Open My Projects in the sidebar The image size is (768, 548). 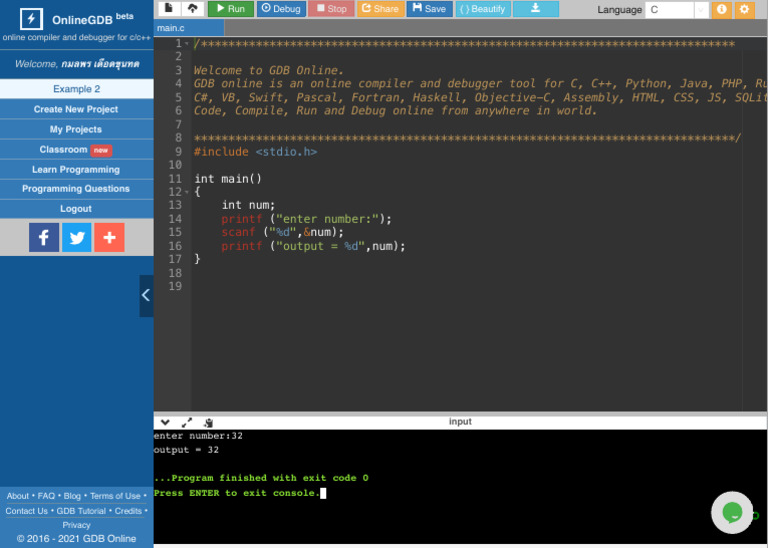(x=76, y=129)
